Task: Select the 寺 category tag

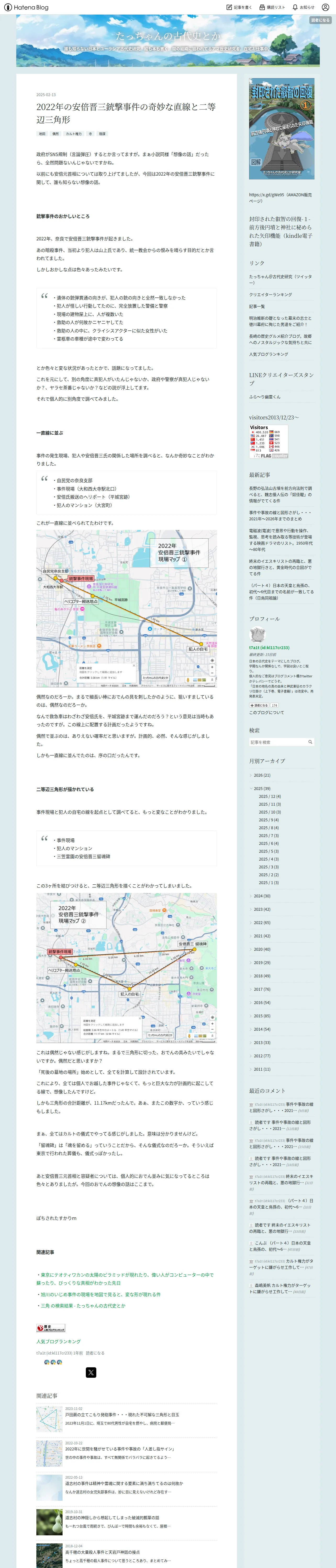Action: [x=90, y=134]
